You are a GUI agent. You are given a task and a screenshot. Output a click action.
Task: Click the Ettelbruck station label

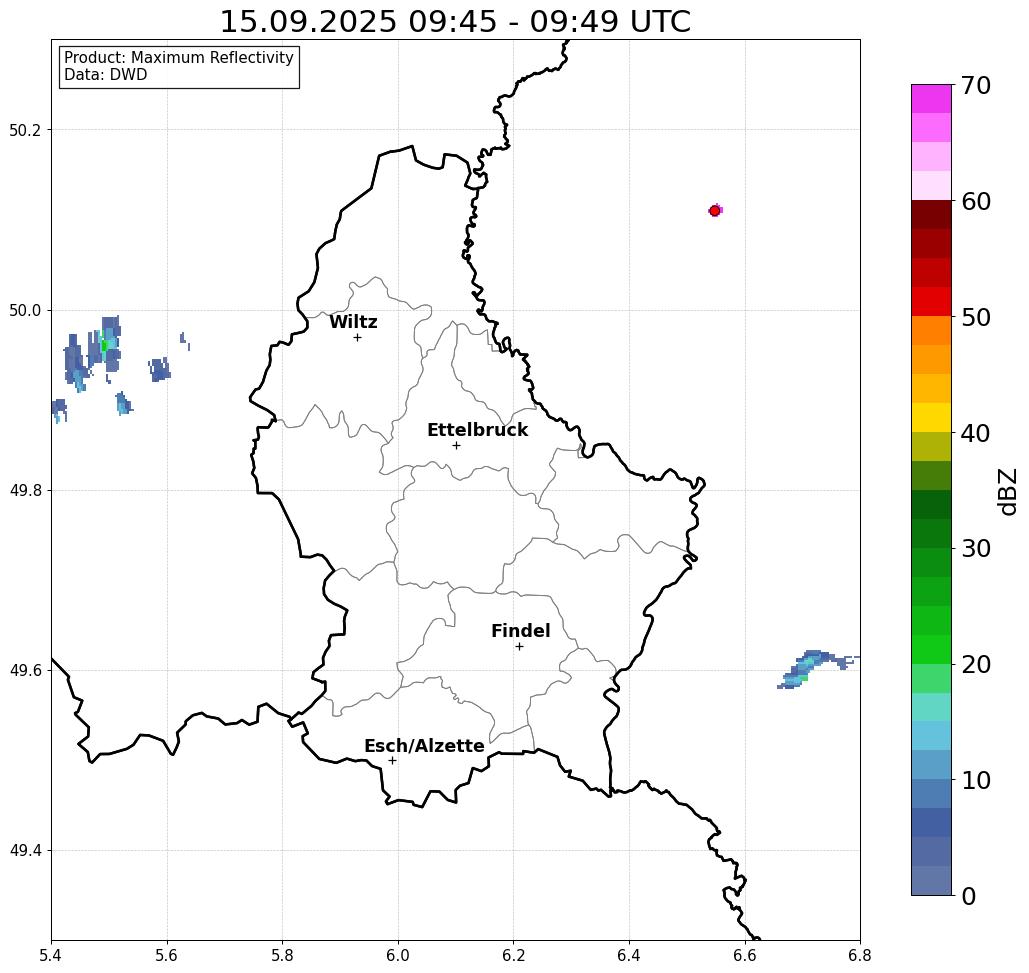coord(478,430)
